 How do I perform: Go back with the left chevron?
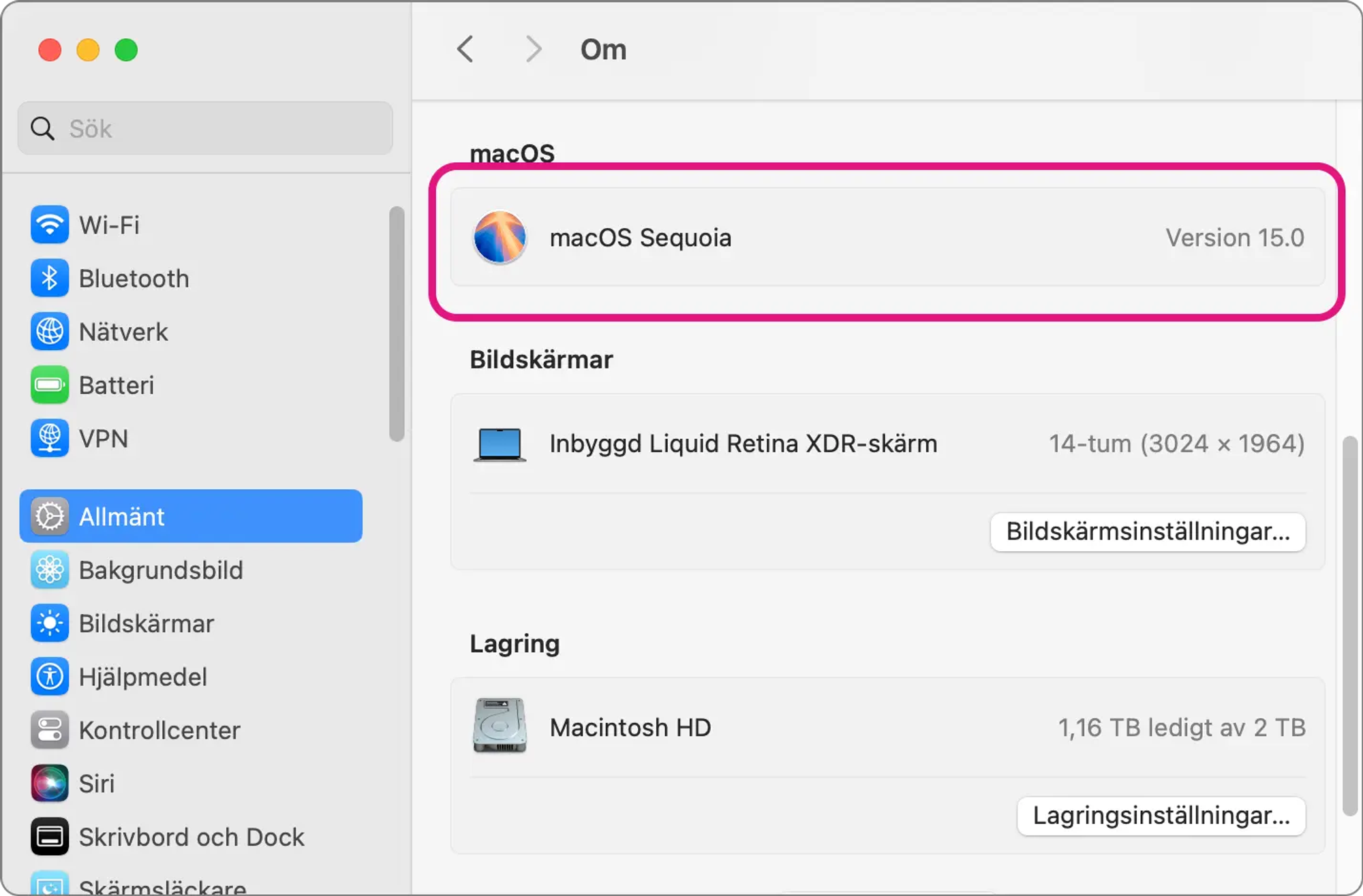pos(465,49)
